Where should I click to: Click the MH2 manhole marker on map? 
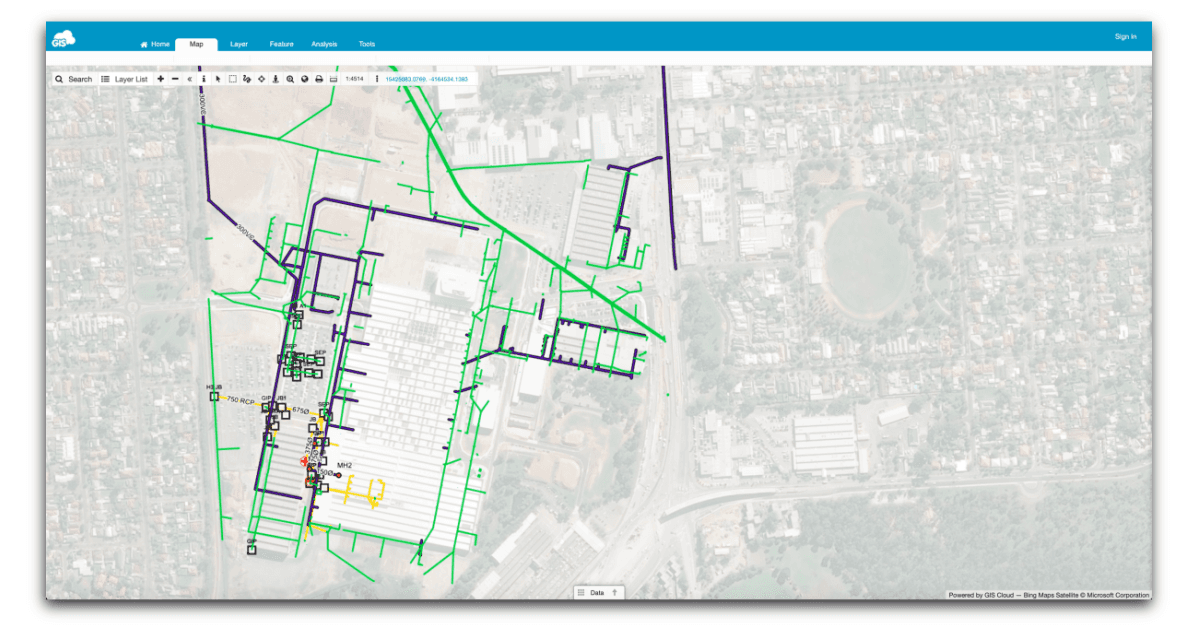(x=338, y=475)
